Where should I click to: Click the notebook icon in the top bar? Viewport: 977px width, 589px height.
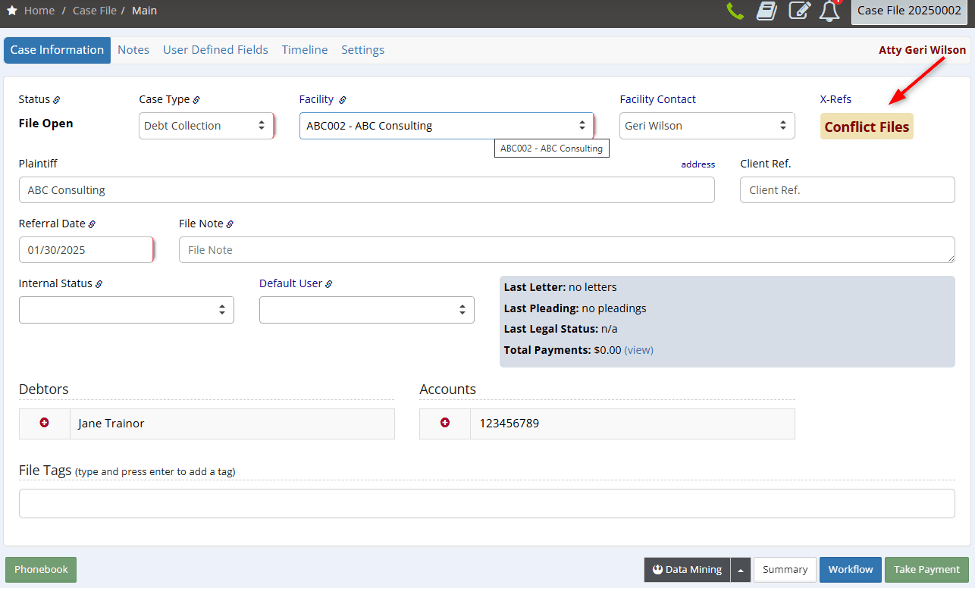766,11
